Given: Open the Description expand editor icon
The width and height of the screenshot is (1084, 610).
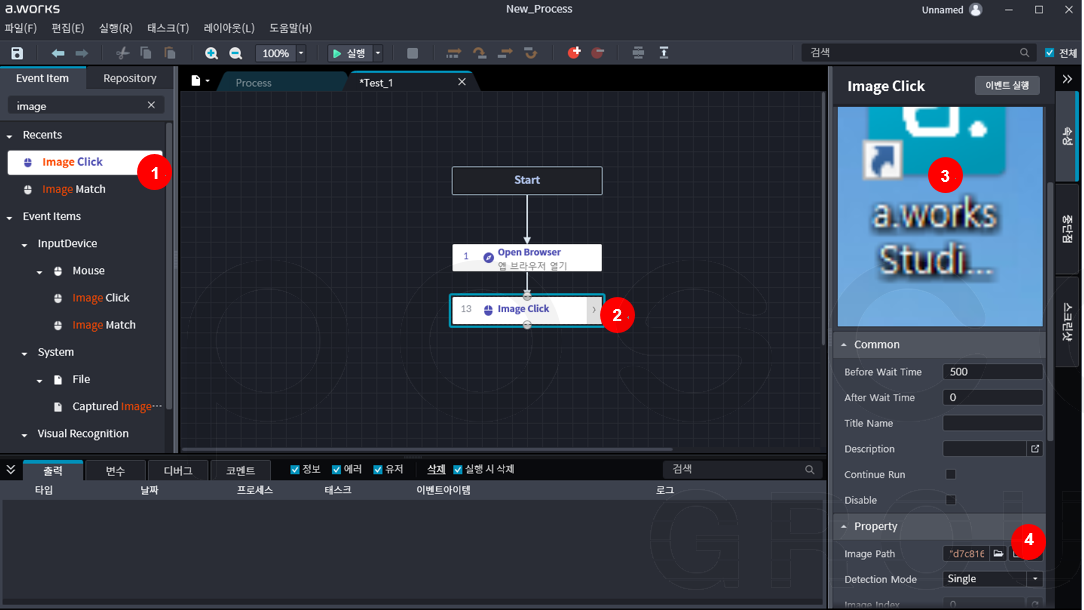Looking at the screenshot, I should (x=1035, y=449).
